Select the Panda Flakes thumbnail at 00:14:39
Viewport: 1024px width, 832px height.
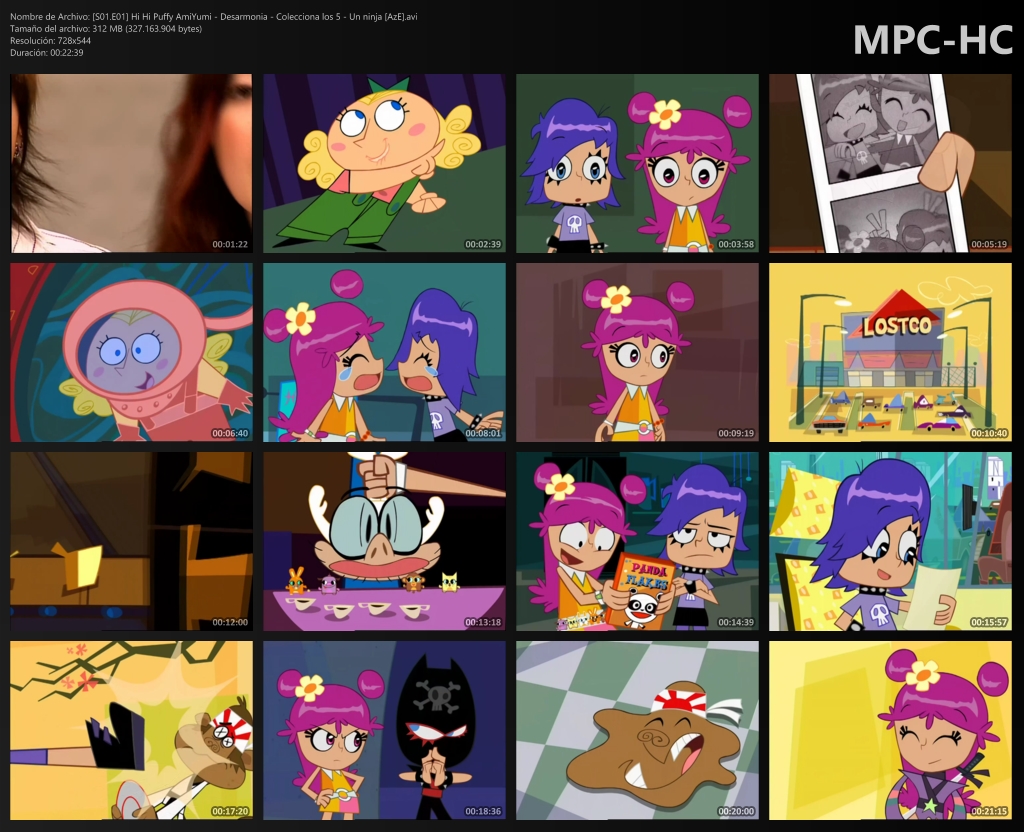point(637,541)
